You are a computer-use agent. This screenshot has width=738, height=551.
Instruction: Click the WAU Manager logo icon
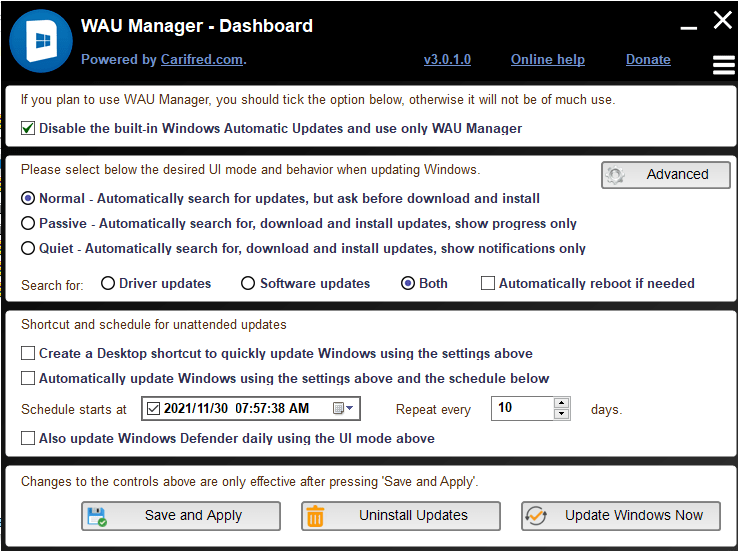click(41, 41)
